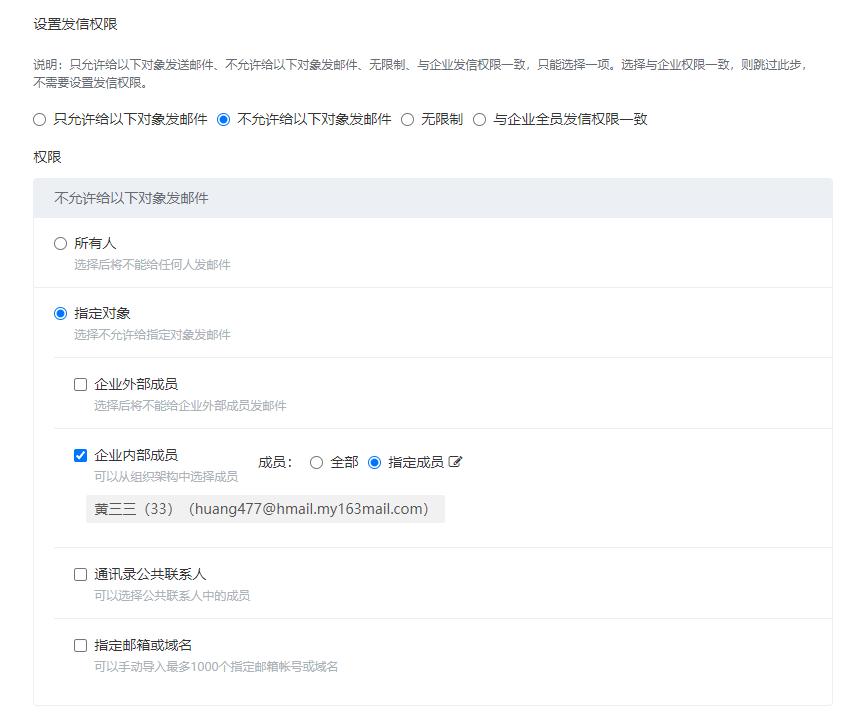Screen dimensions: 866x714
Task: Click the member tag 黄三三（33）
Action: pyautogui.click(x=135, y=508)
